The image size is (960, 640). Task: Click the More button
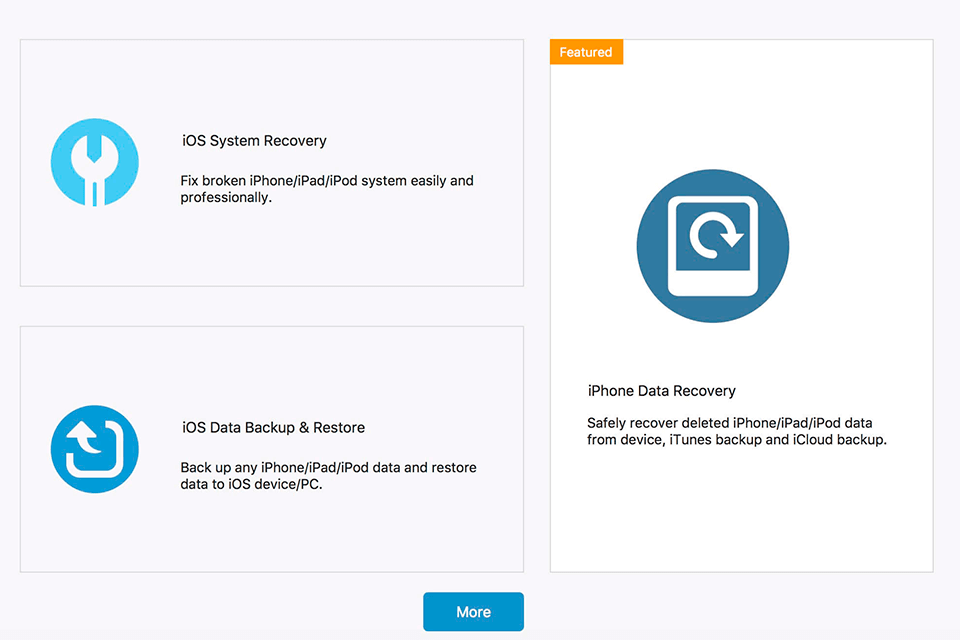pos(473,611)
